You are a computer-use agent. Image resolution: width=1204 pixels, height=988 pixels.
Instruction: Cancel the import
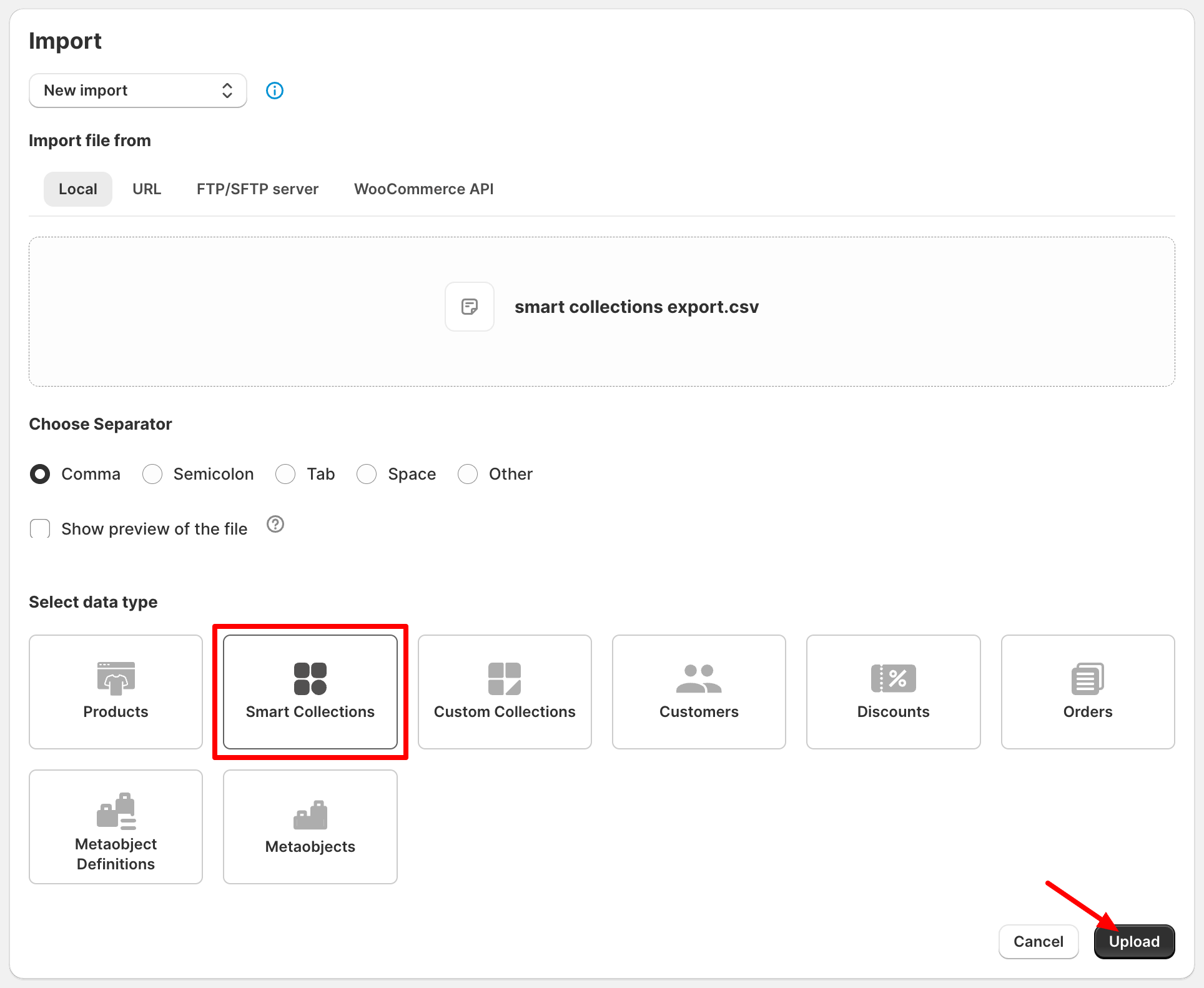(1038, 941)
